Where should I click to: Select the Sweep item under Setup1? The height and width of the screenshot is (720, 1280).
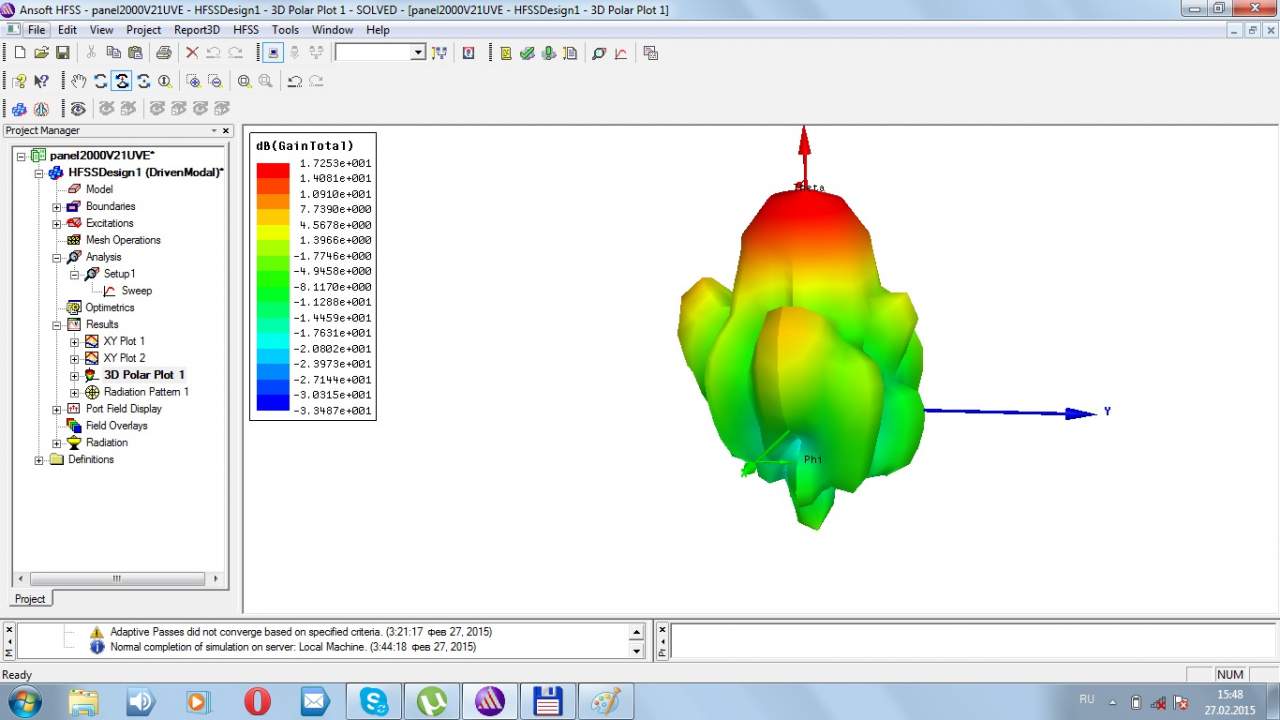[136, 291]
